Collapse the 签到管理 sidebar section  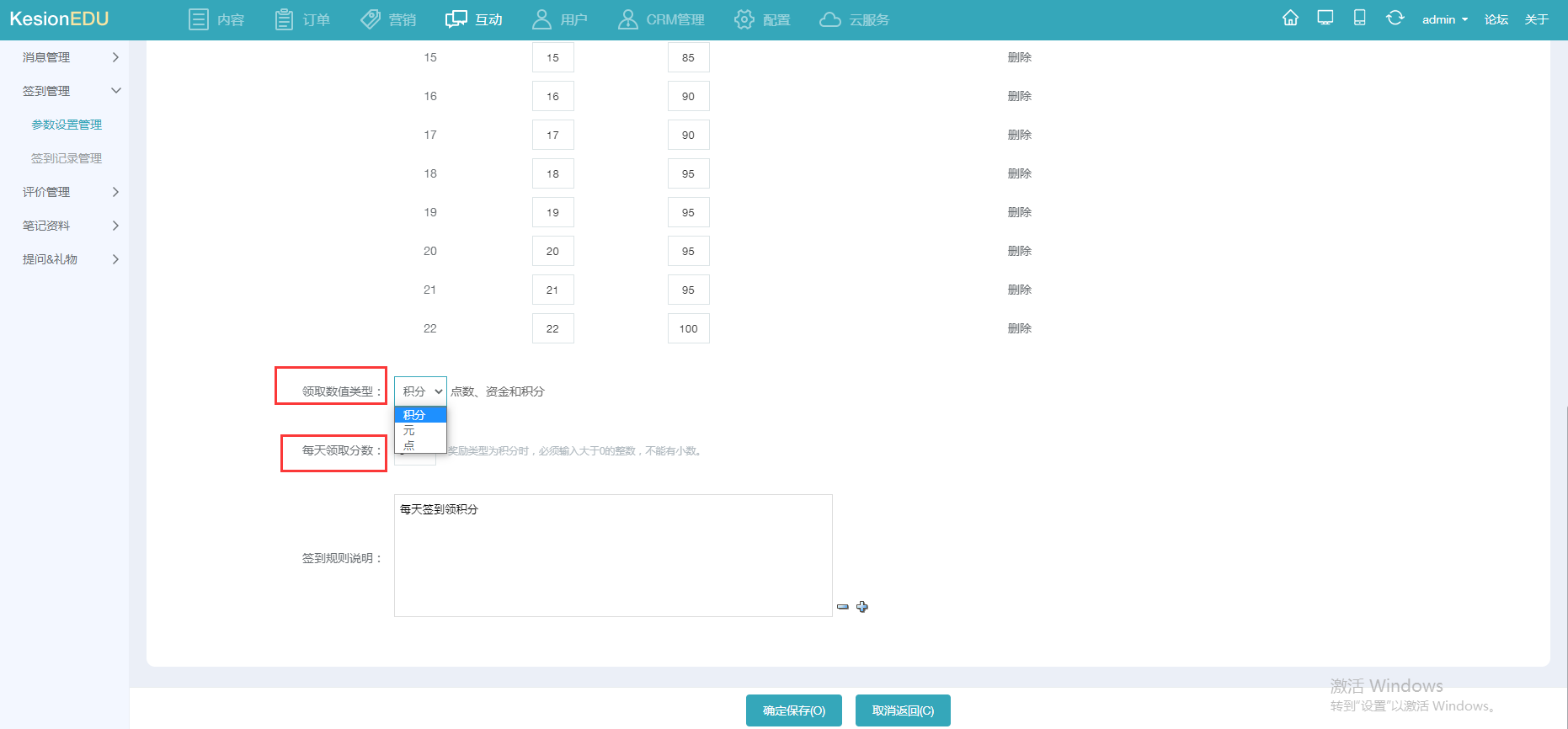click(71, 91)
